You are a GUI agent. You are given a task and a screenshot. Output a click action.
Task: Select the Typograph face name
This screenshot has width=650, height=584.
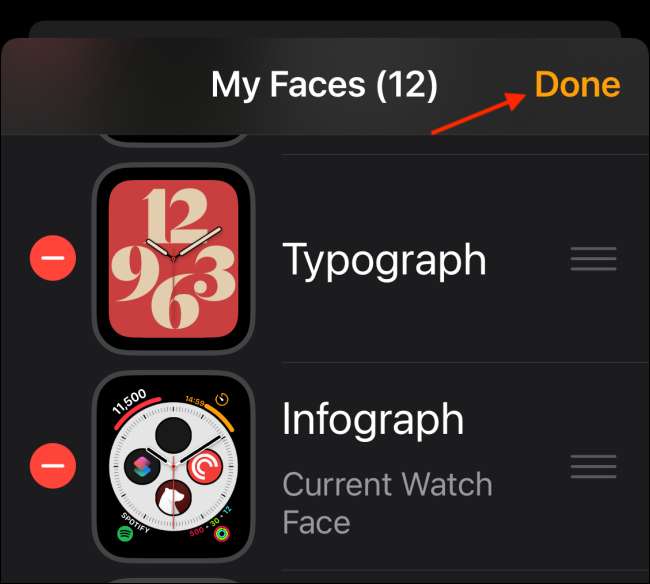385,259
